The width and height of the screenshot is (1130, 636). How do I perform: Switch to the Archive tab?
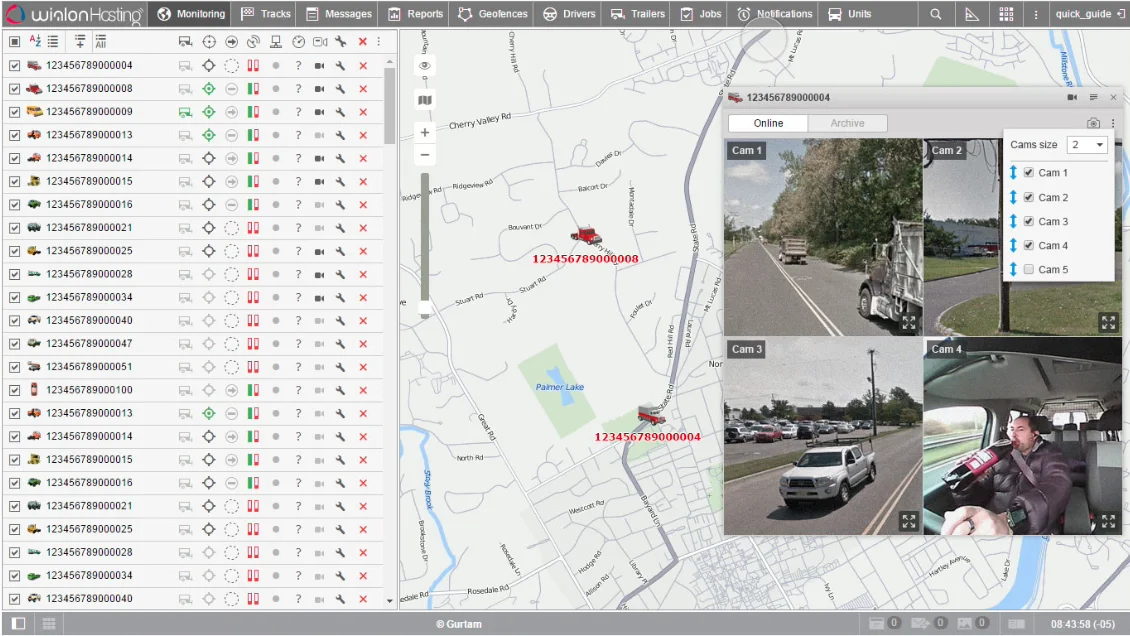click(x=847, y=123)
